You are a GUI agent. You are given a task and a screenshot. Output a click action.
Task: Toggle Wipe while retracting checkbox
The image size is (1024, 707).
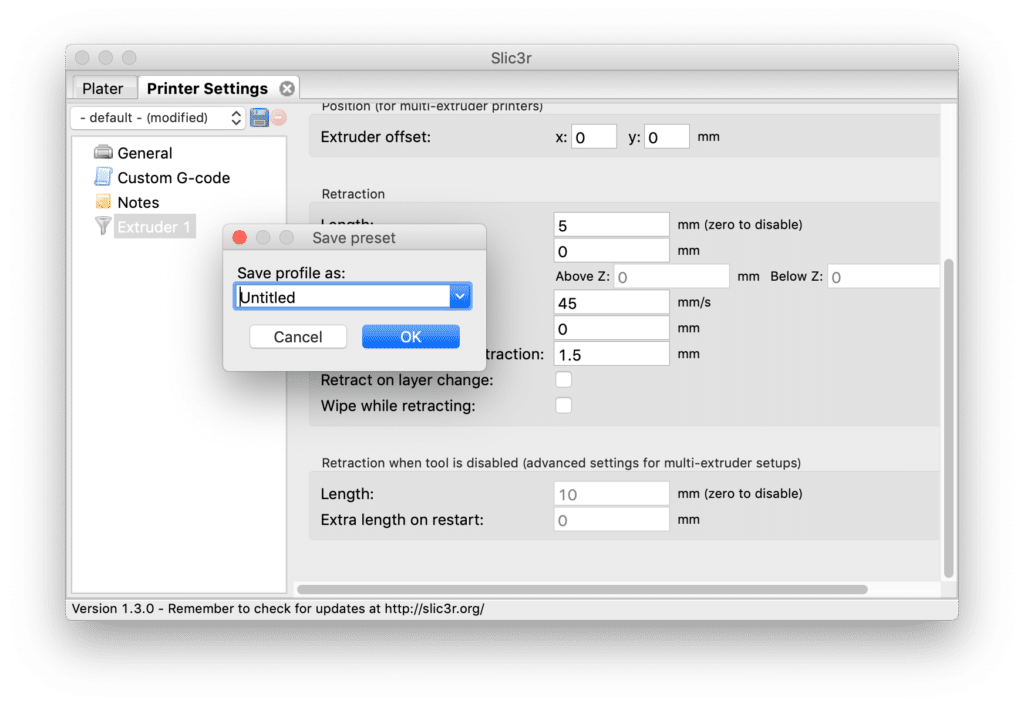pos(564,406)
